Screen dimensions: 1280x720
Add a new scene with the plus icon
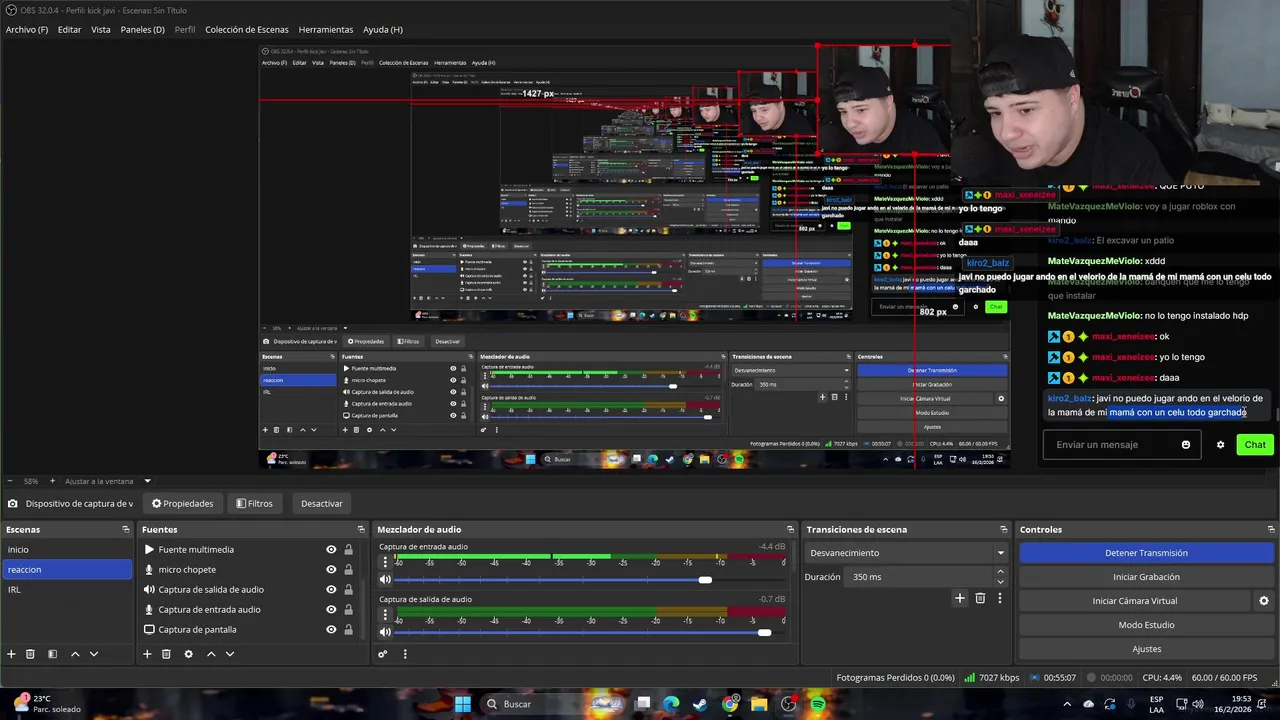pyautogui.click(x=11, y=654)
